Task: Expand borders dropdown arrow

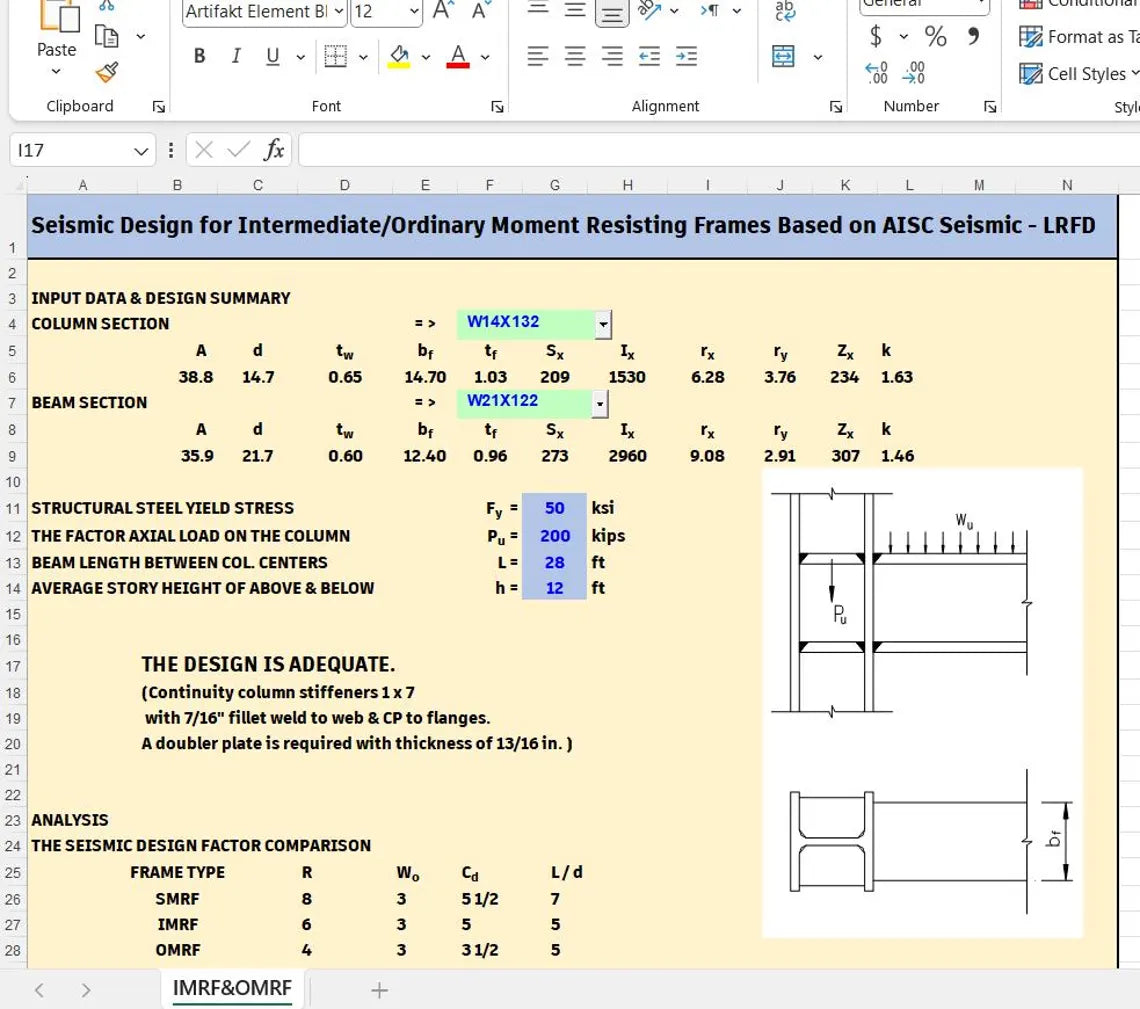Action: coord(364,57)
